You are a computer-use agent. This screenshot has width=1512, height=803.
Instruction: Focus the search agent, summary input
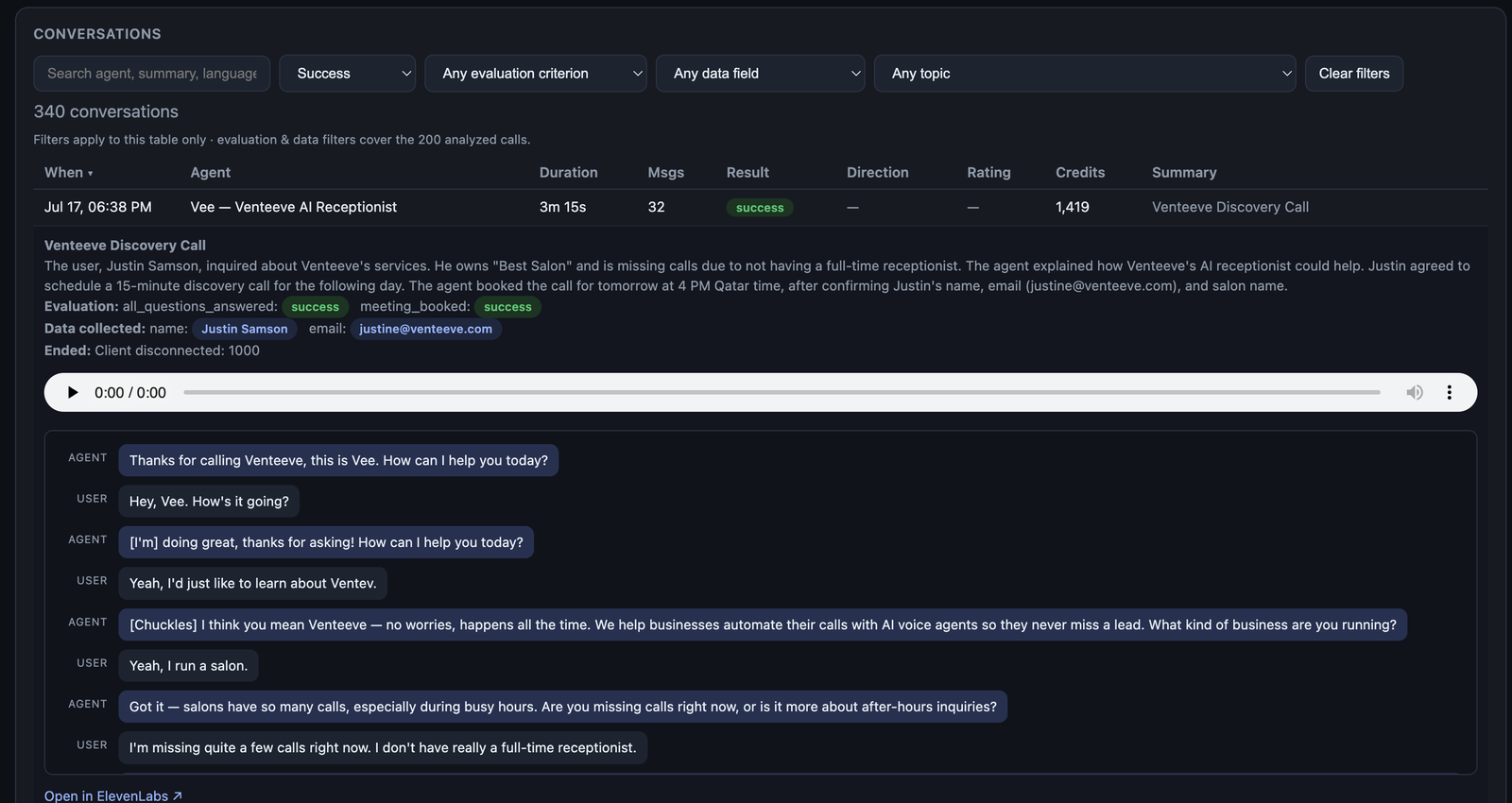coord(152,73)
